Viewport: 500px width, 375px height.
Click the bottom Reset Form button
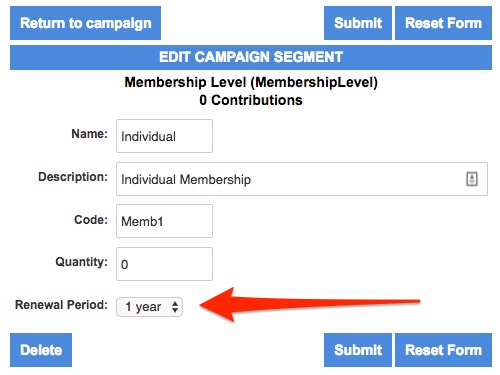[x=443, y=350]
